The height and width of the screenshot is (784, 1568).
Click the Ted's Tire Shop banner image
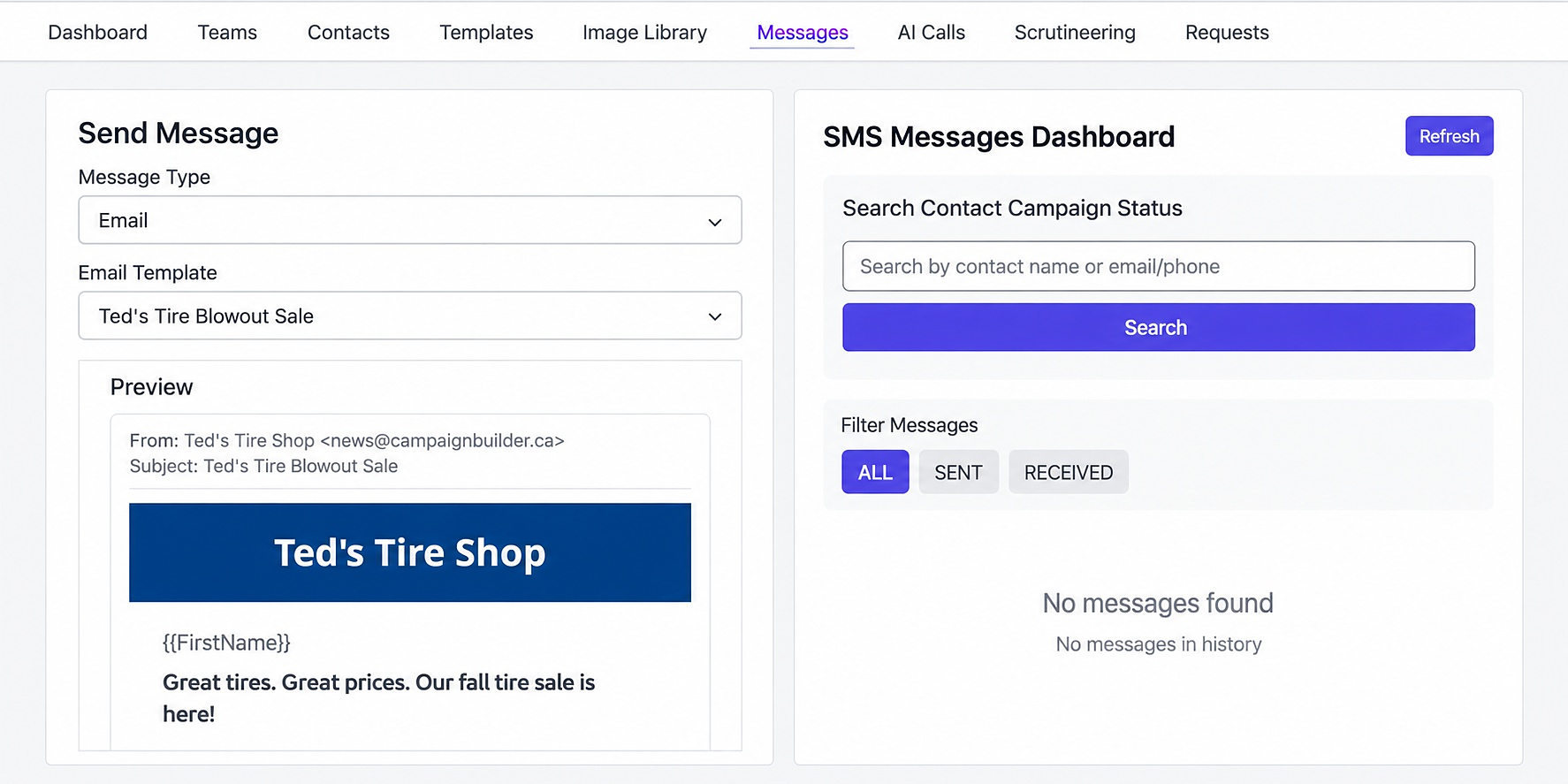[410, 552]
